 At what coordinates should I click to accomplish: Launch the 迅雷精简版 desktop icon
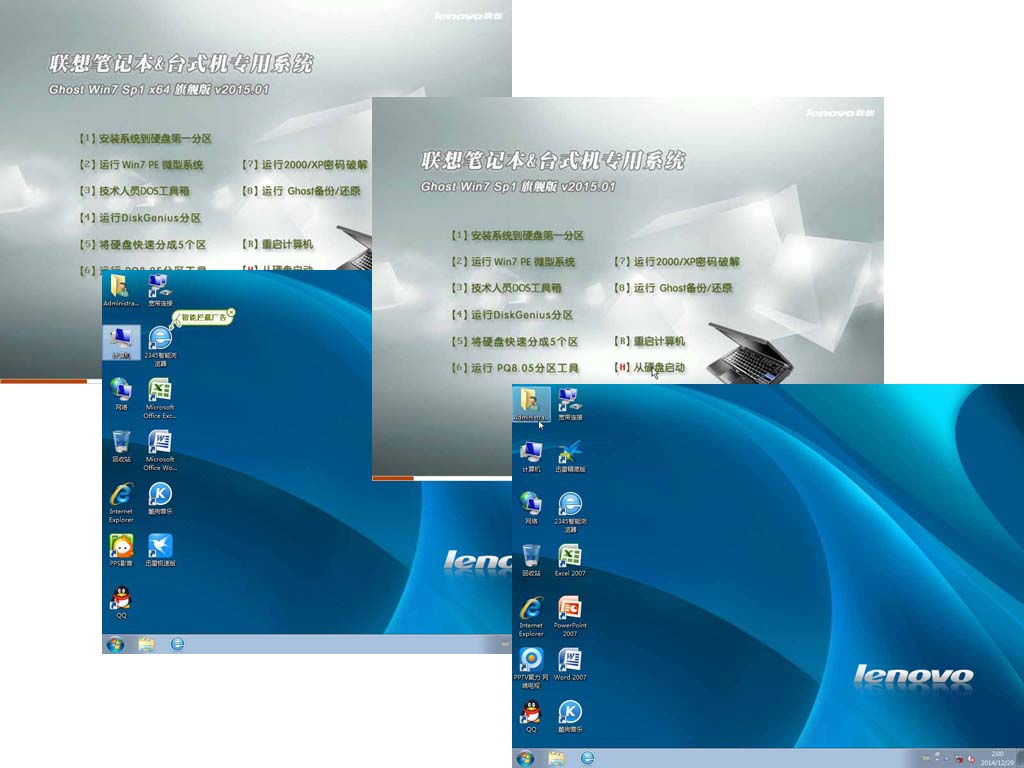[570, 456]
